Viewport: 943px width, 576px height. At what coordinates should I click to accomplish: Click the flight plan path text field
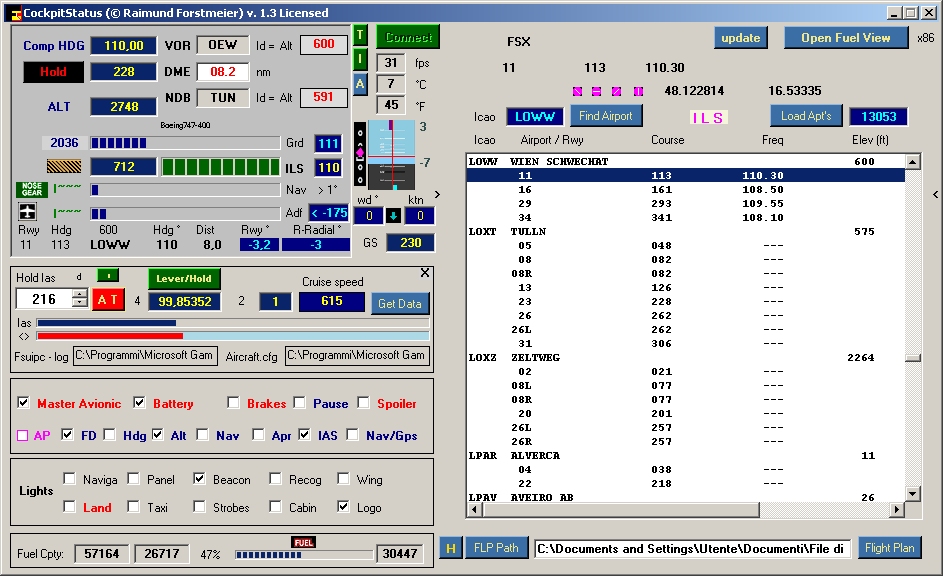692,549
